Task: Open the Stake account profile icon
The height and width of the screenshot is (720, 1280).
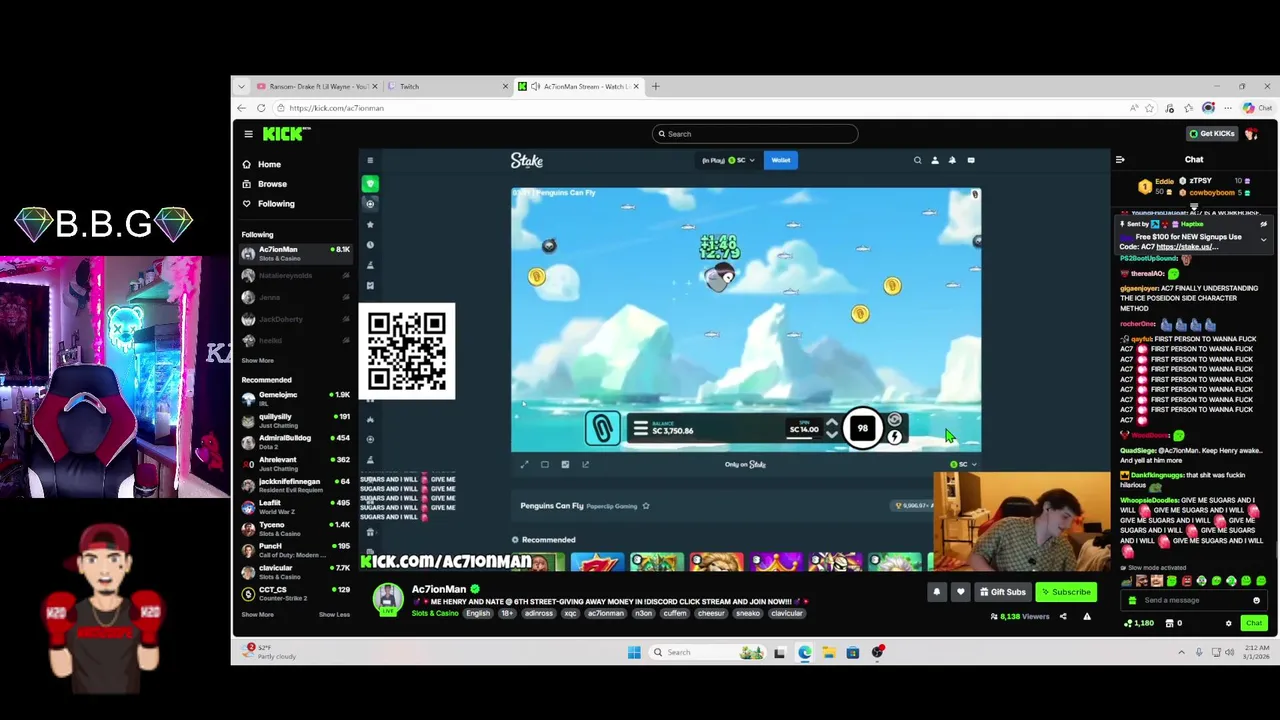Action: coord(935,160)
